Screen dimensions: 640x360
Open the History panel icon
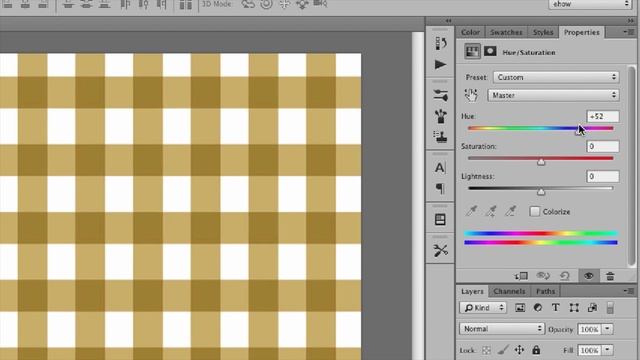click(x=440, y=43)
